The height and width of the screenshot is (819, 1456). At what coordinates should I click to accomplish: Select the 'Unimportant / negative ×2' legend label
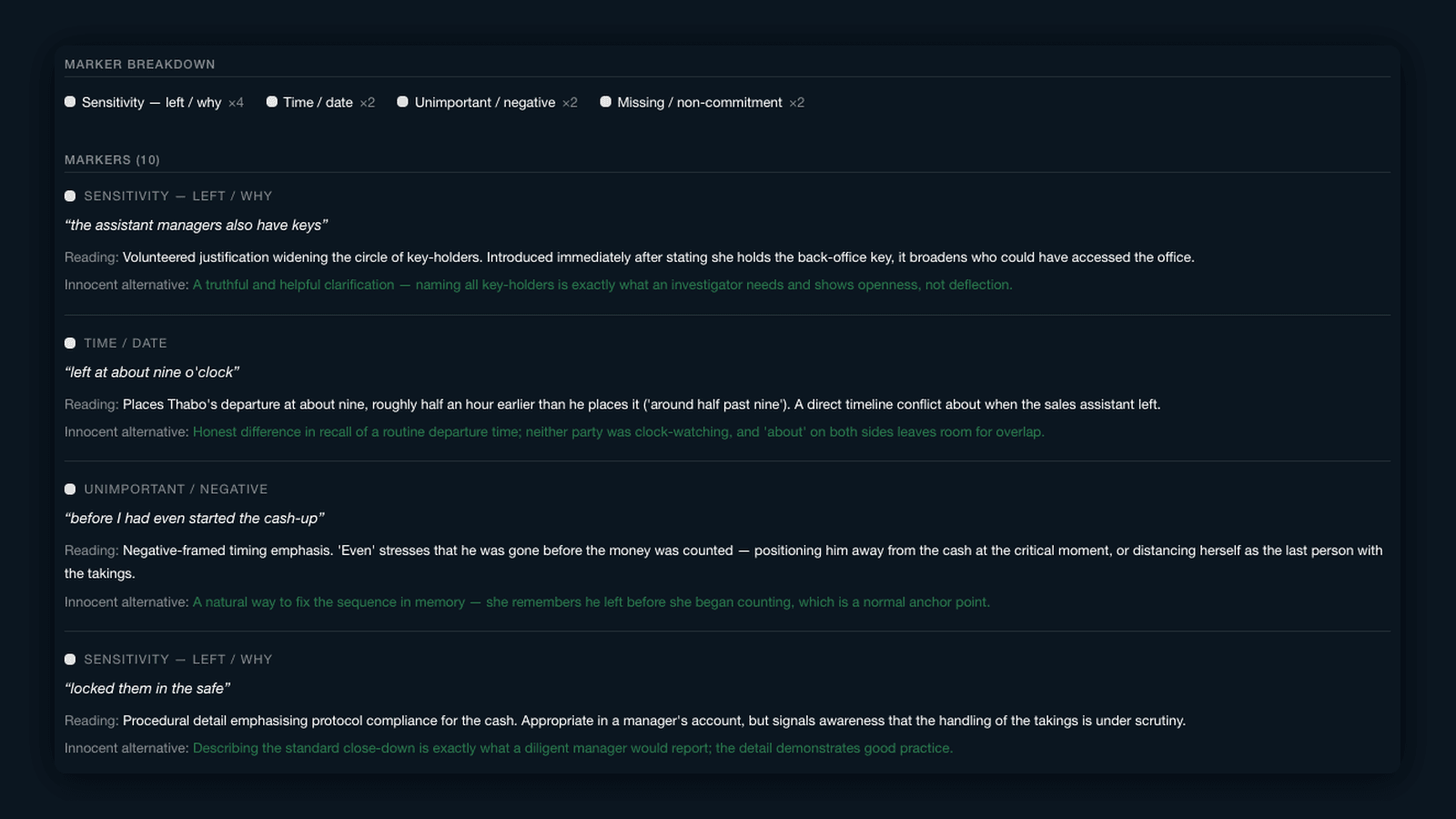point(496,103)
